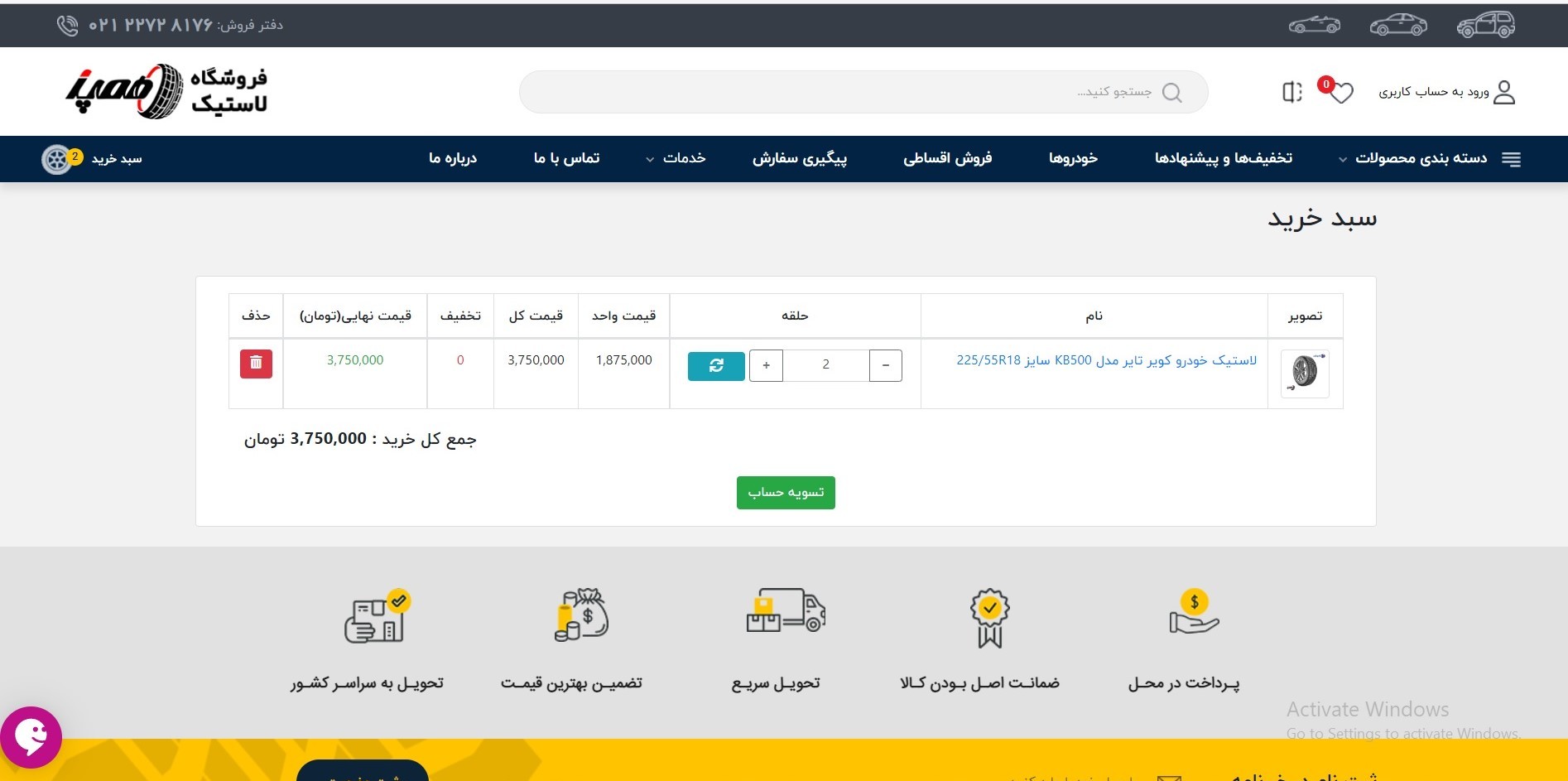Click the tire product thumbnail image
The height and width of the screenshot is (781, 1568).
tap(1305, 373)
